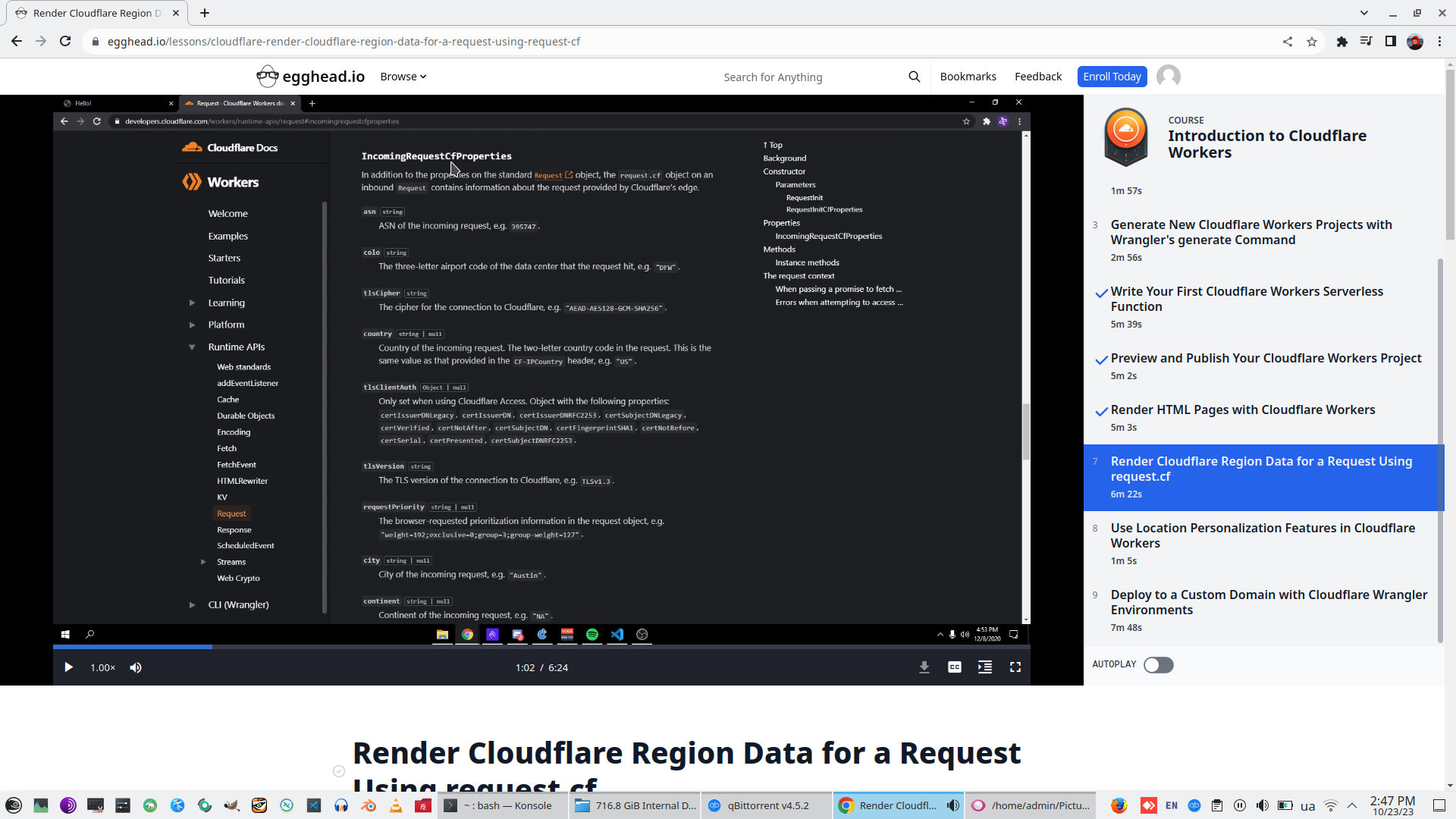Image resolution: width=1456 pixels, height=819 pixels.
Task: Change the 1.00× playback speed
Action: pyautogui.click(x=102, y=667)
